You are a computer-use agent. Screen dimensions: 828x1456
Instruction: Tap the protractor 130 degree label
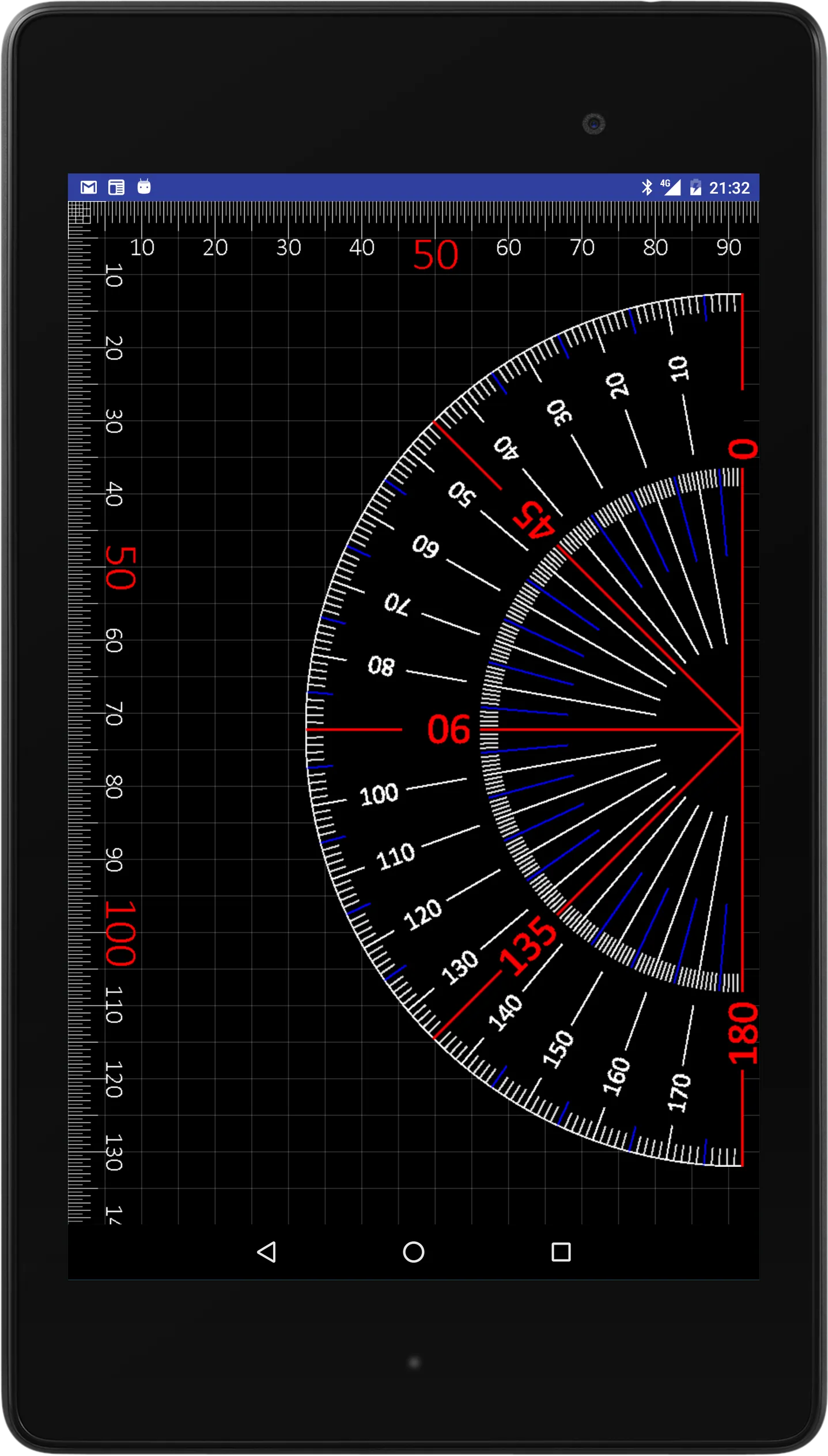click(460, 967)
